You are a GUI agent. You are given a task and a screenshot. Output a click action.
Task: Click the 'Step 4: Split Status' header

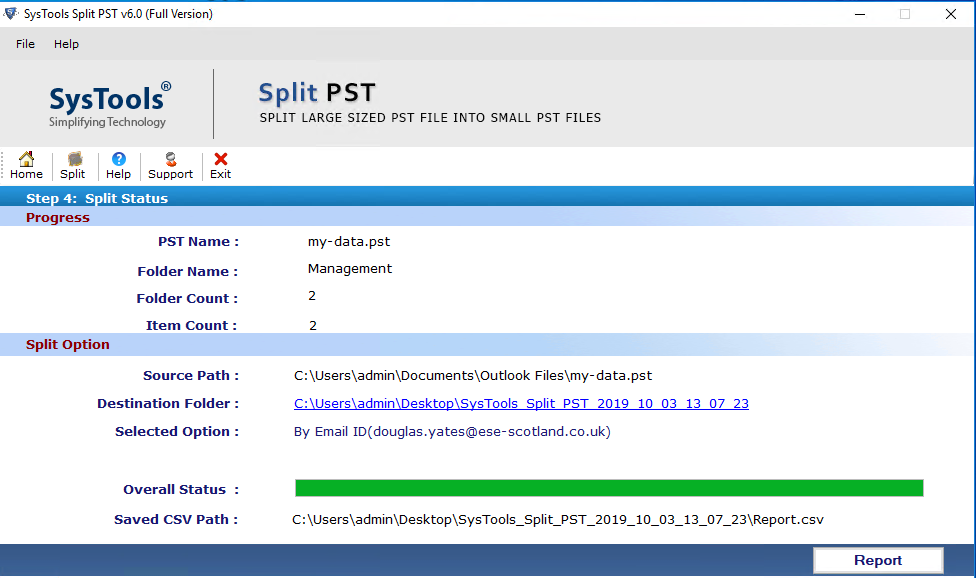[97, 198]
